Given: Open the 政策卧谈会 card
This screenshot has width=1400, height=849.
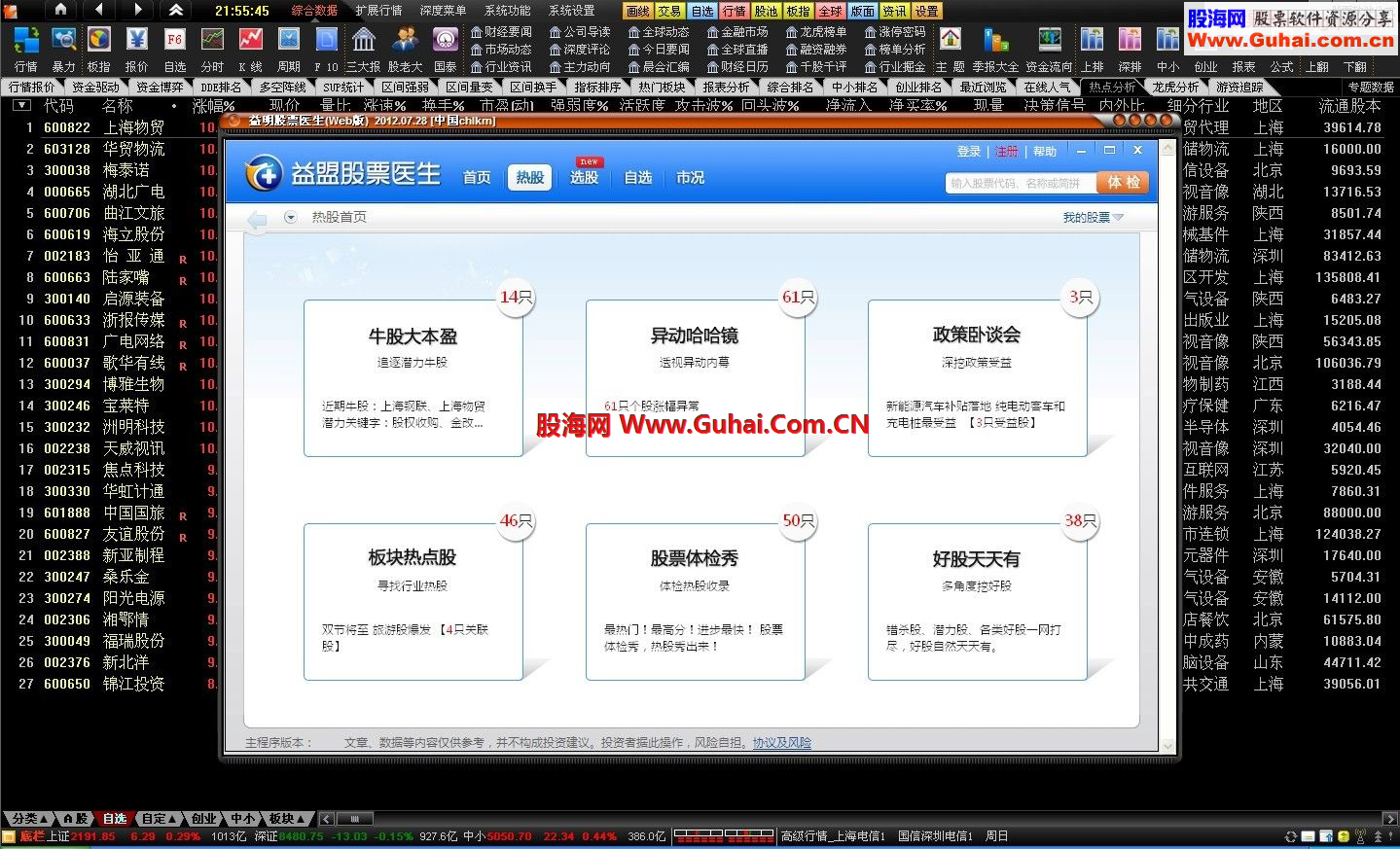Looking at the screenshot, I should [978, 378].
